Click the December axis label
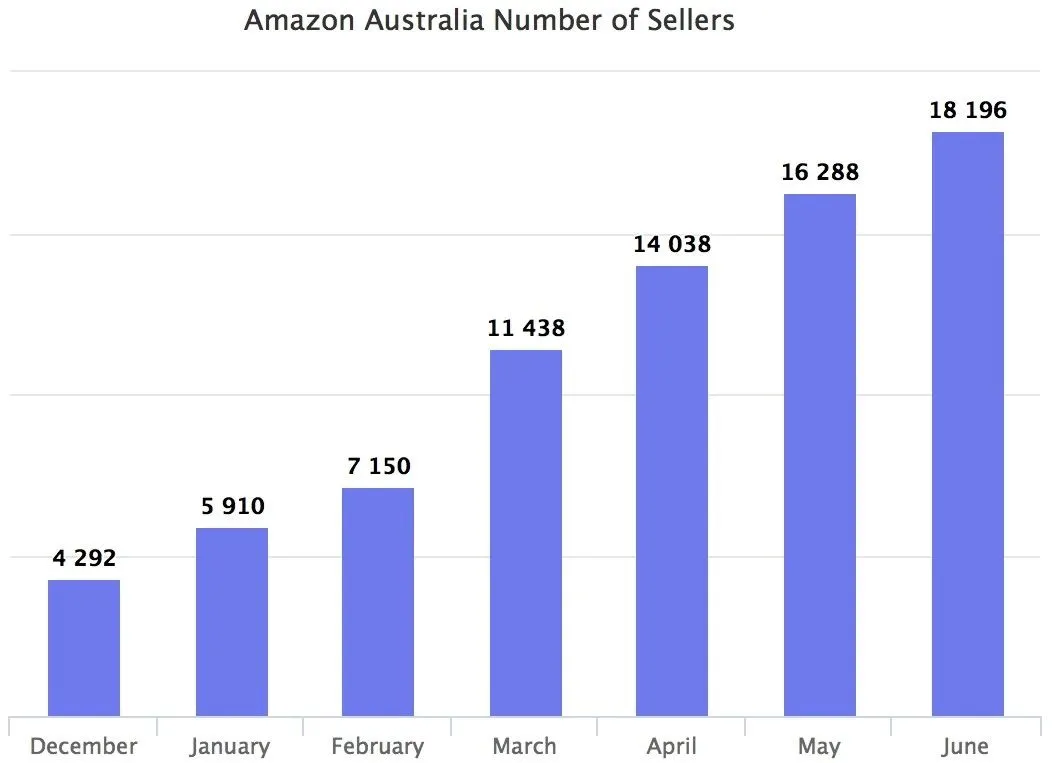This screenshot has height=763, width=1052. [83, 746]
